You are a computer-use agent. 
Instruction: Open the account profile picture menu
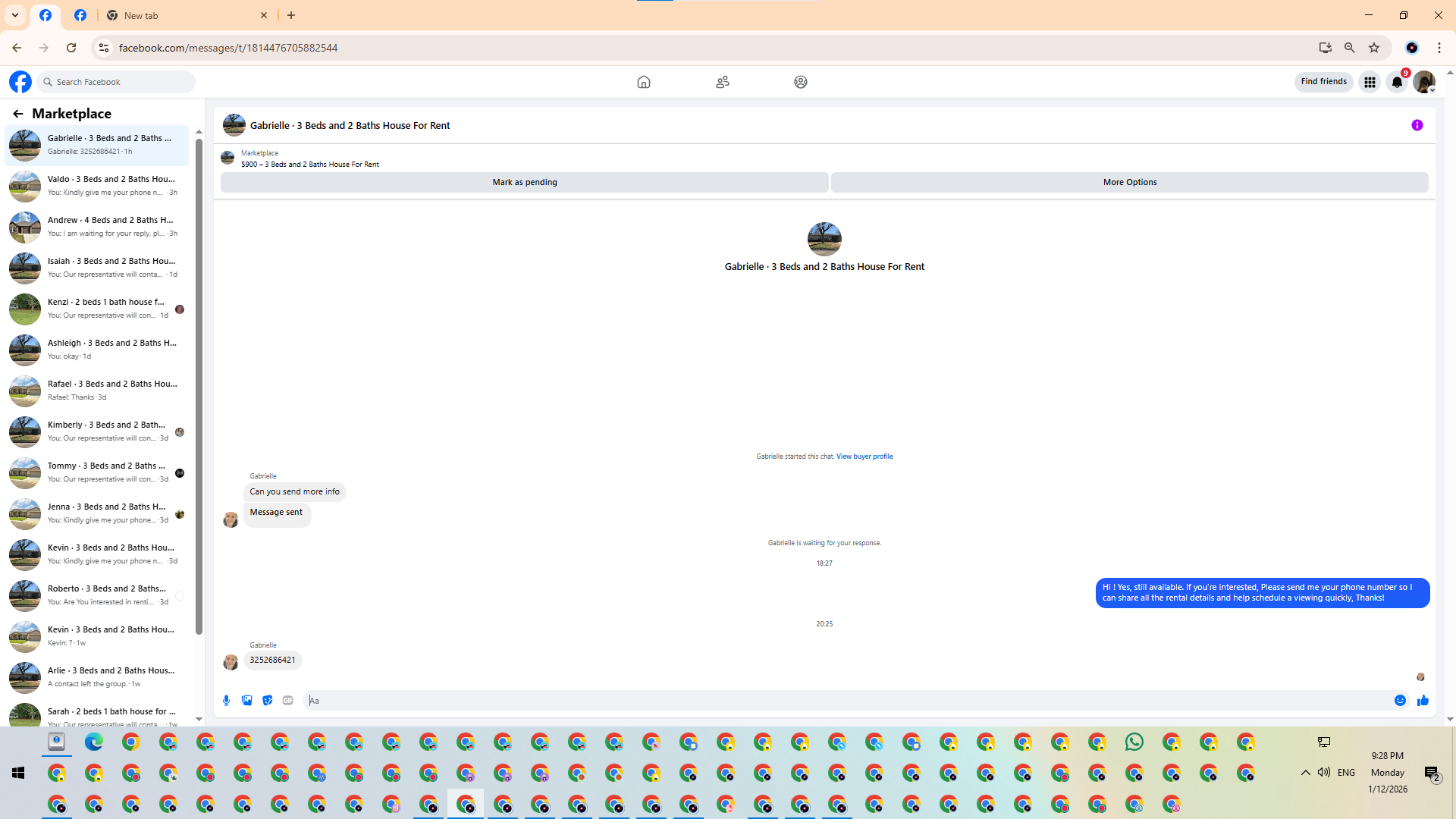point(1423,82)
